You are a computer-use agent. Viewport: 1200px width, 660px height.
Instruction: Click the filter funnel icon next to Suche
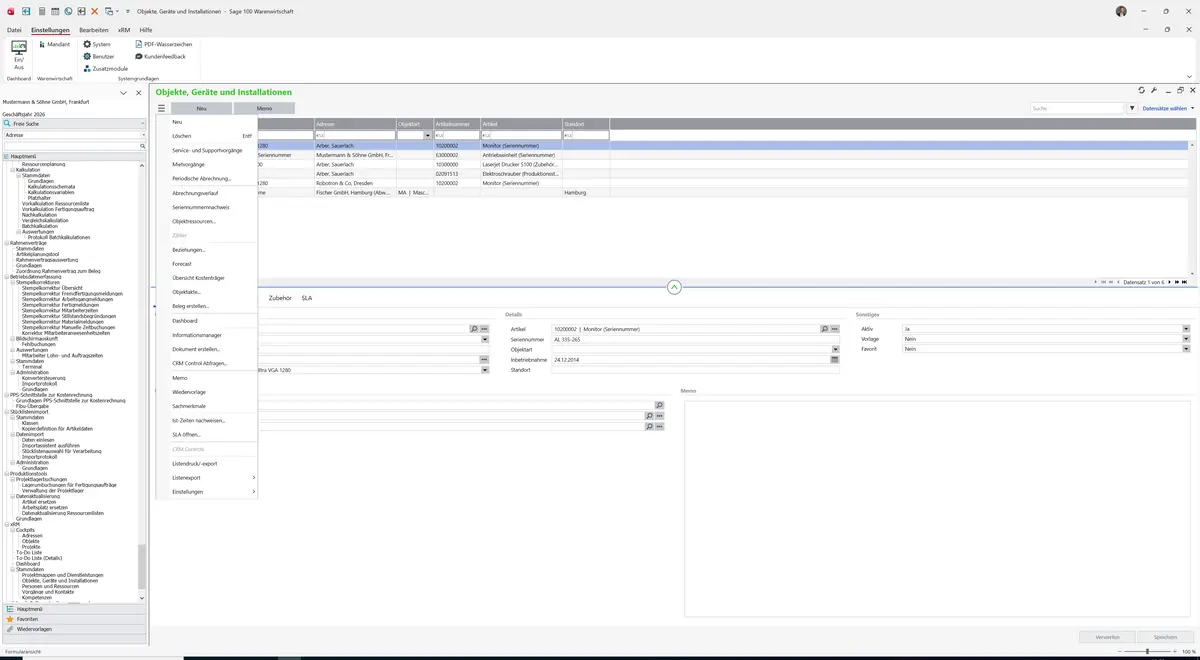1133,108
